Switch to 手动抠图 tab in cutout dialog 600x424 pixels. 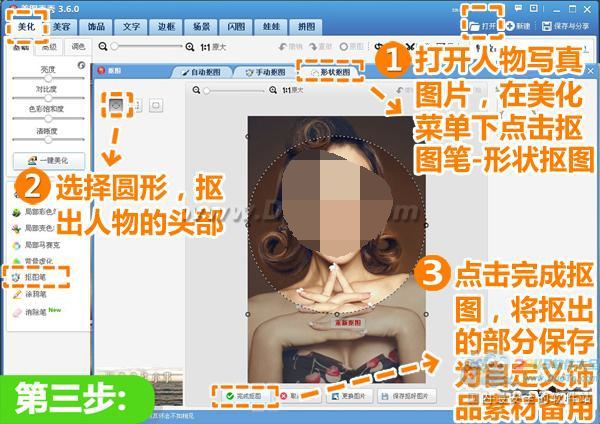tap(266, 72)
